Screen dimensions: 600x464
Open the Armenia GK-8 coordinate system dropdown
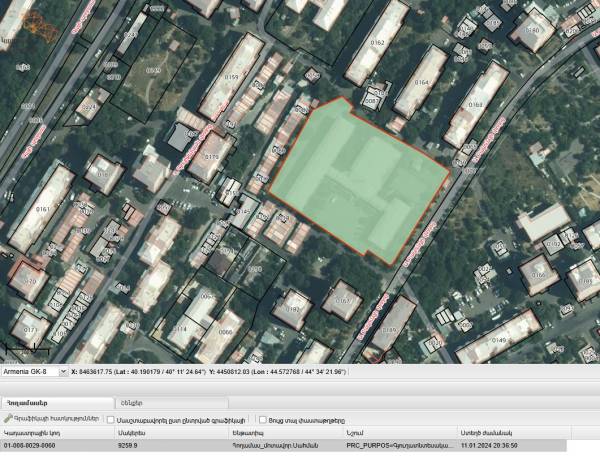(34, 371)
